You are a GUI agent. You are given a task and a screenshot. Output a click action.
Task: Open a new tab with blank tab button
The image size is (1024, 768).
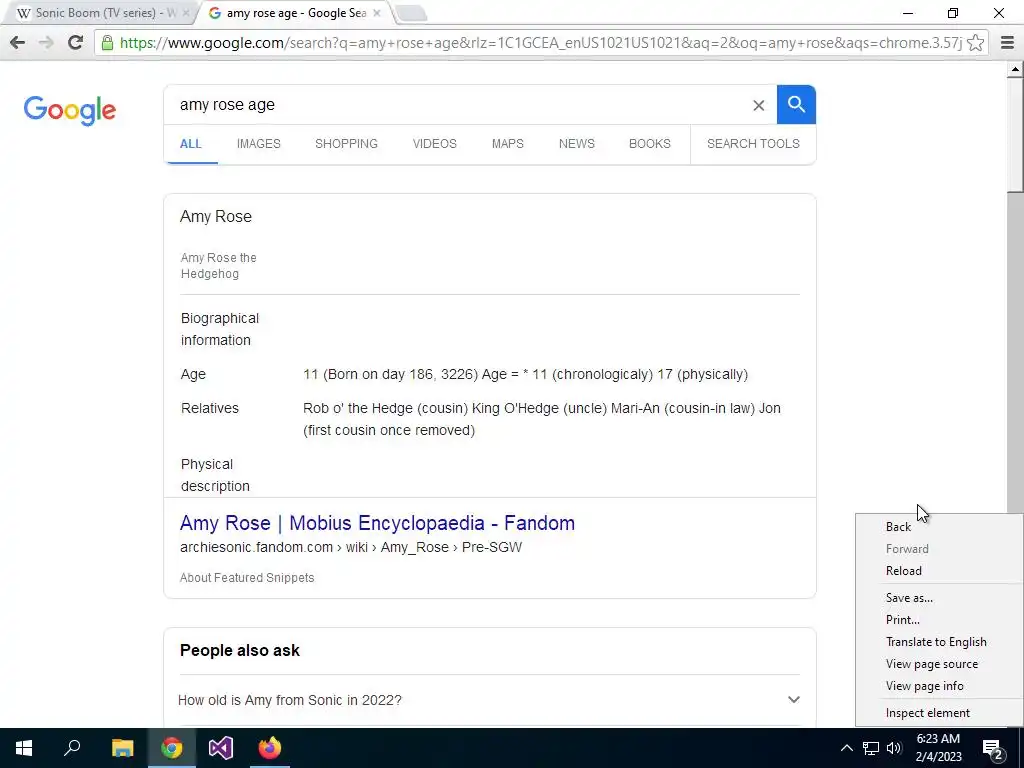click(x=411, y=13)
